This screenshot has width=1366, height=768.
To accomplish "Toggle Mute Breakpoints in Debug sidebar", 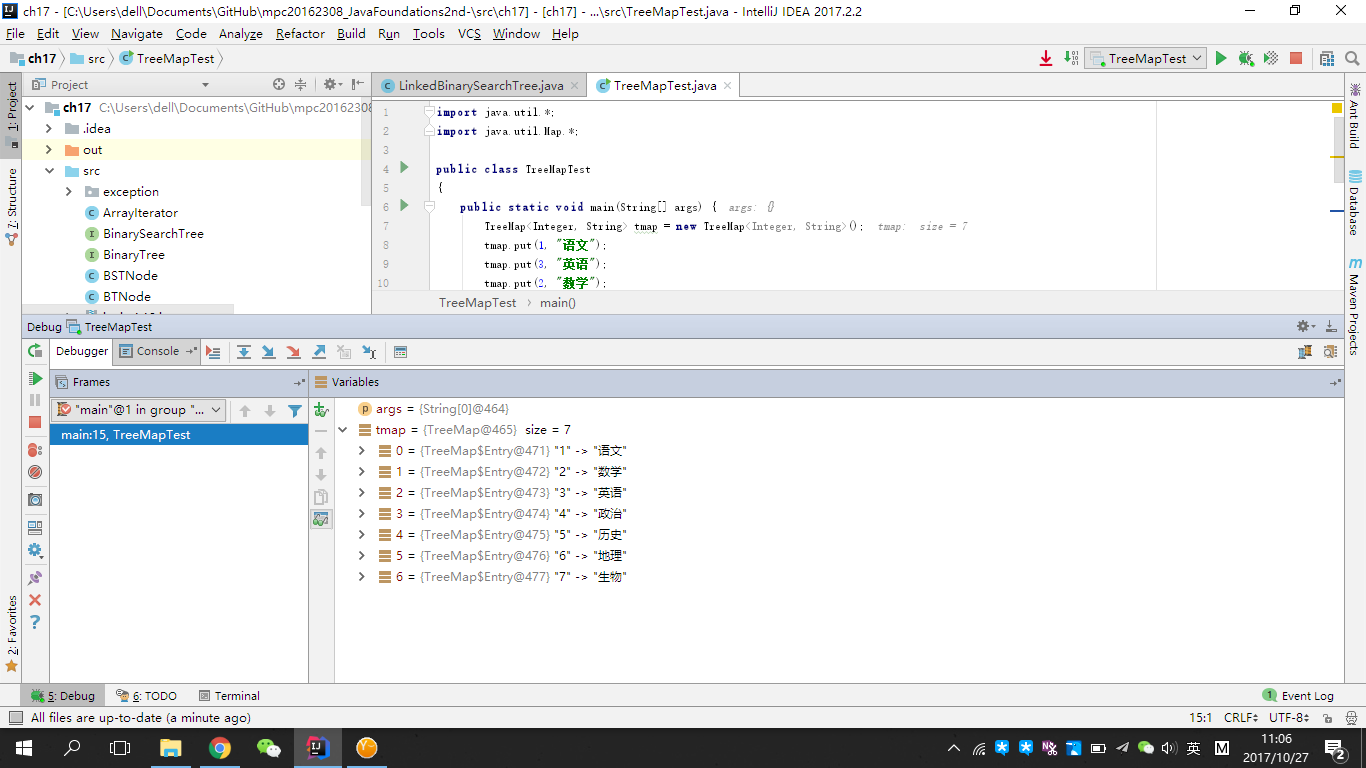I will click(35, 471).
